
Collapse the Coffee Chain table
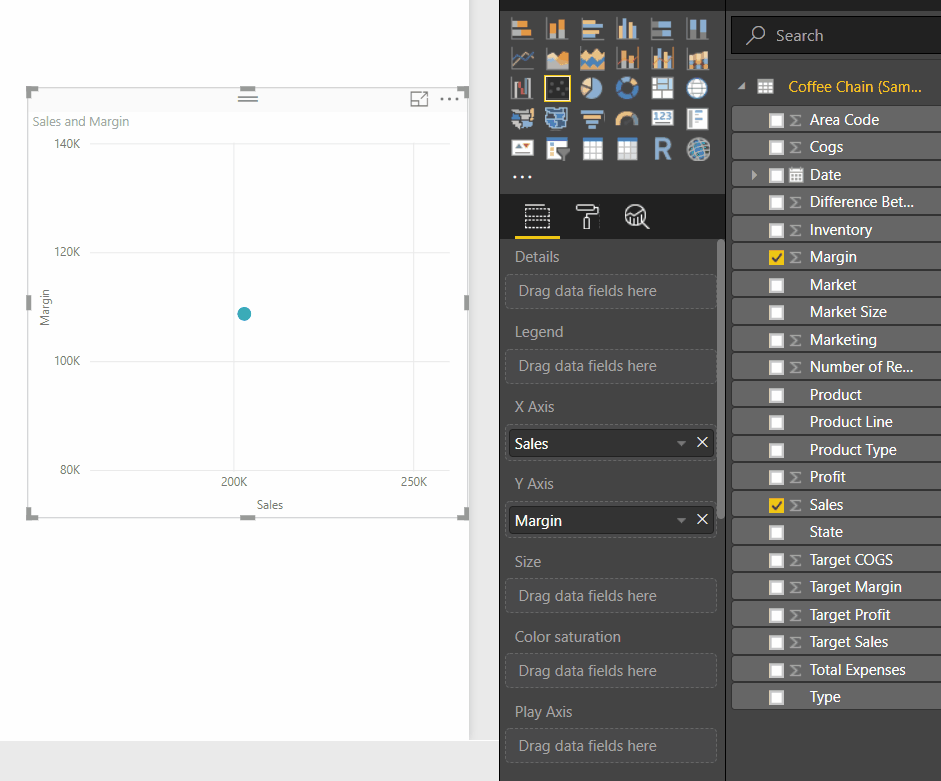tap(742, 86)
